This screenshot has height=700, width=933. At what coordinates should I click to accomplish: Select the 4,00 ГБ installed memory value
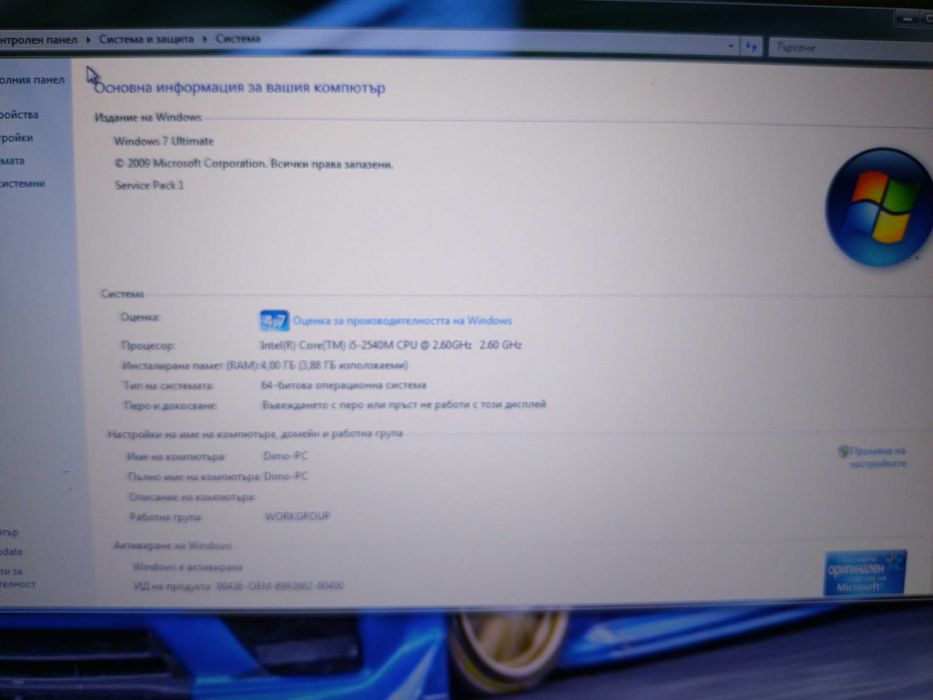334,365
